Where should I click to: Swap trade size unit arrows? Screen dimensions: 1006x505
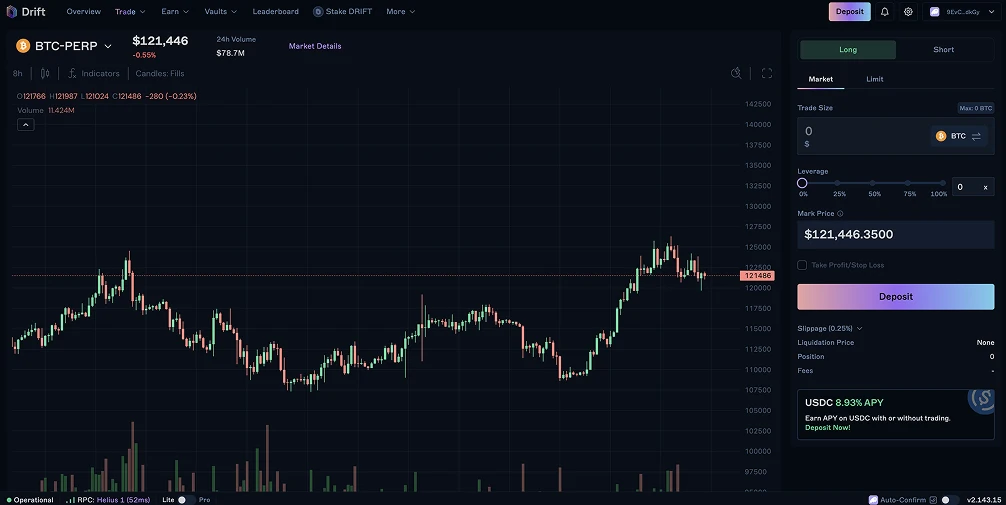976,136
